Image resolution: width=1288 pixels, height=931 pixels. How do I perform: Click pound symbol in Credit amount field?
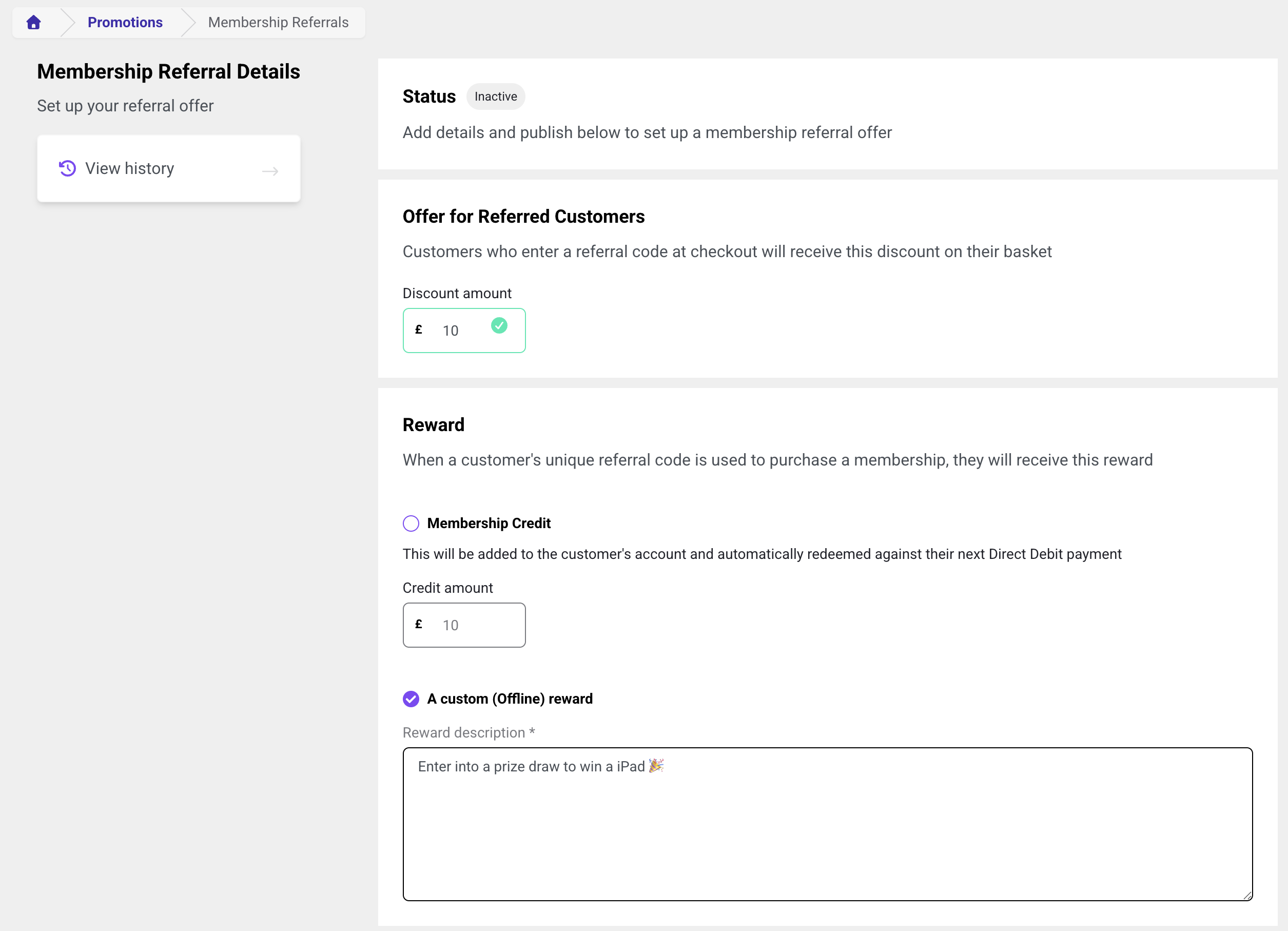tap(419, 624)
